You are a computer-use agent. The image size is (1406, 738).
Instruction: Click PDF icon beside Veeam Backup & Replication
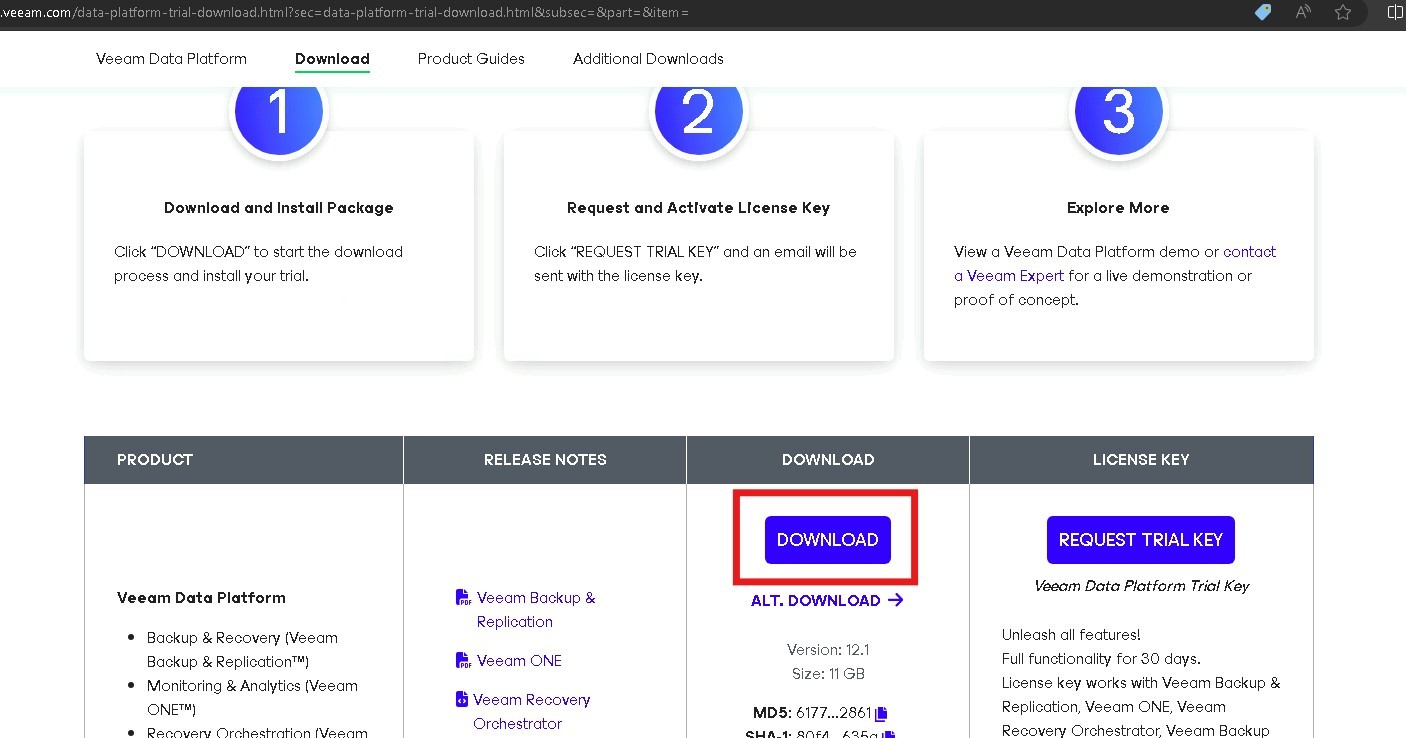click(x=464, y=598)
